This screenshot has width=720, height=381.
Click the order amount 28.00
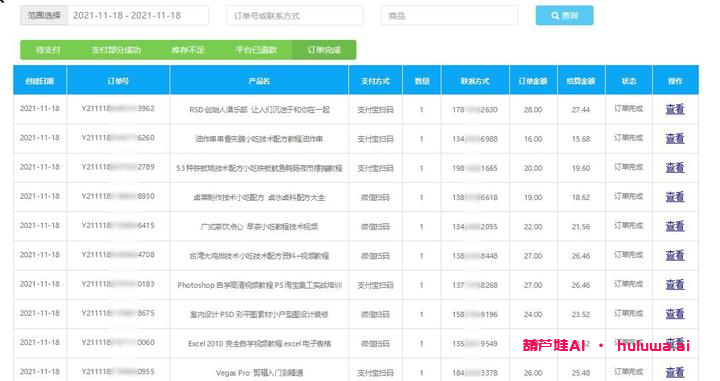[x=533, y=110]
